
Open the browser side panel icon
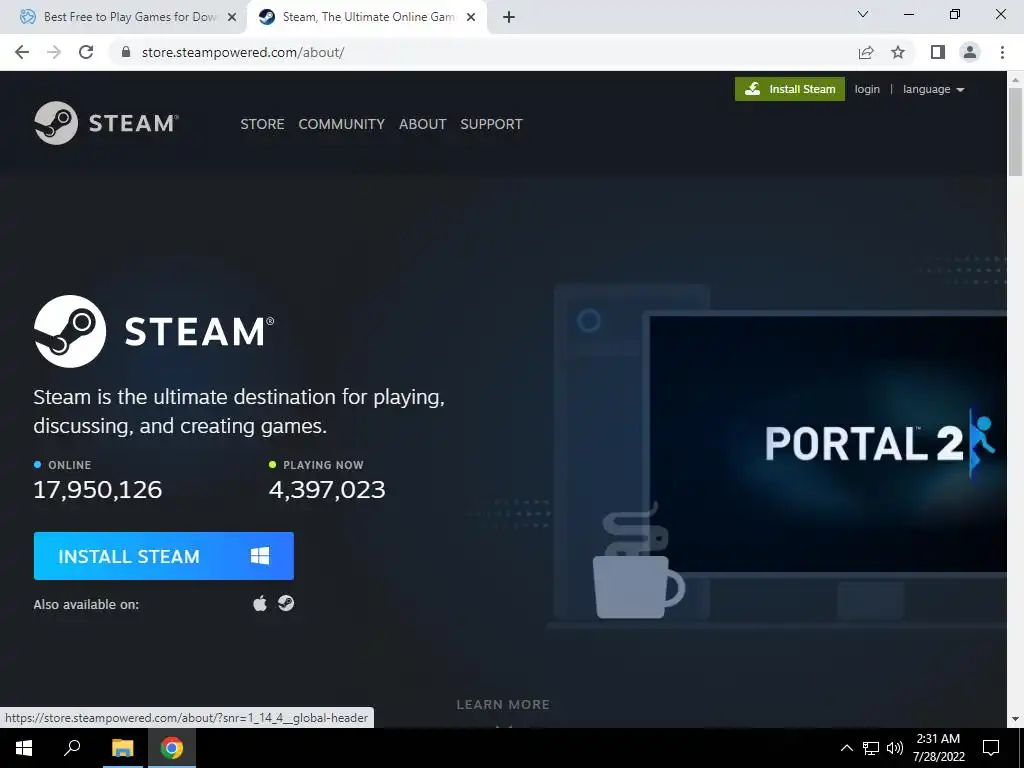pos(938,52)
